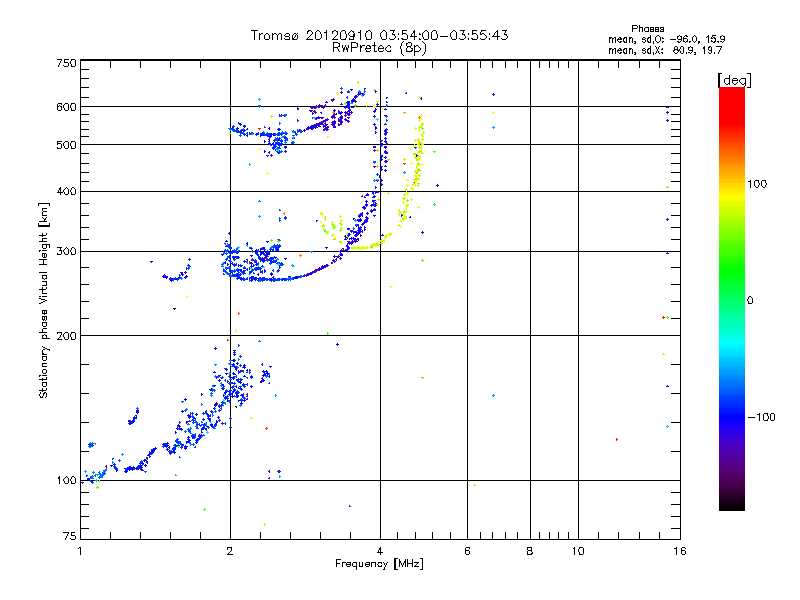
Task: Click y-axis label '750'
Action: (x=66, y=63)
